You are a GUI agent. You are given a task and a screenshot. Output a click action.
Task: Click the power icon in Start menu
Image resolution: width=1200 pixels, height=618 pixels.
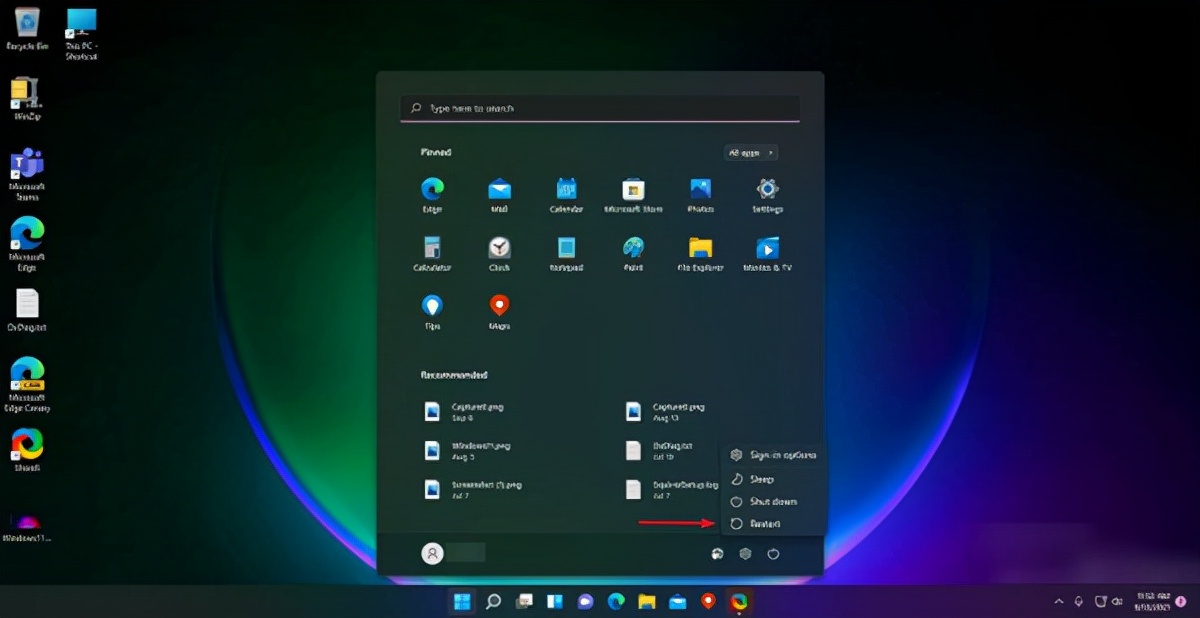[x=773, y=553]
